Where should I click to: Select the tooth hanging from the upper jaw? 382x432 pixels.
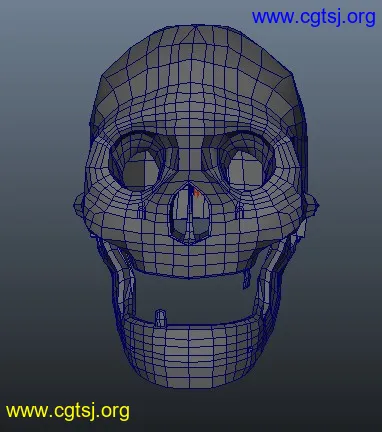click(x=246, y=279)
